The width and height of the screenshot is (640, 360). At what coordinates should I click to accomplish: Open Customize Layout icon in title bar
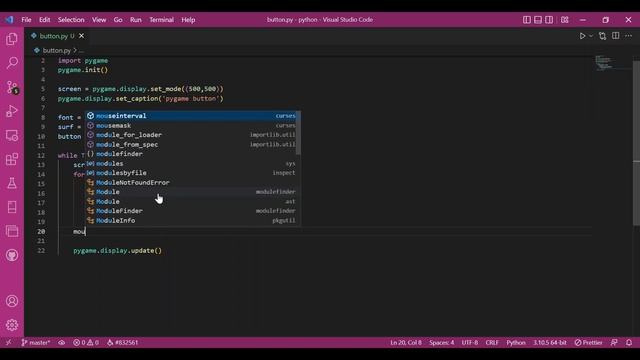coord(564,20)
